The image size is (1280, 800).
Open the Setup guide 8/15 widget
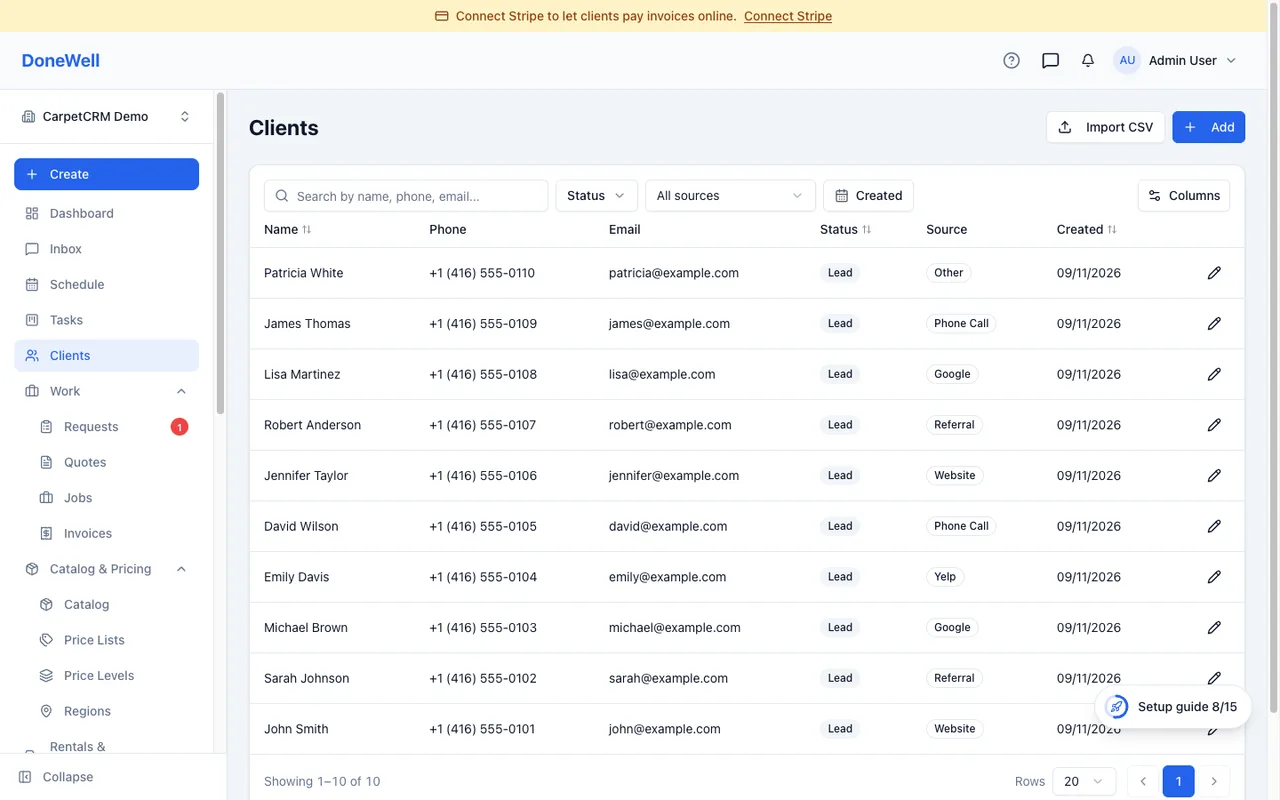pyautogui.click(x=1172, y=707)
